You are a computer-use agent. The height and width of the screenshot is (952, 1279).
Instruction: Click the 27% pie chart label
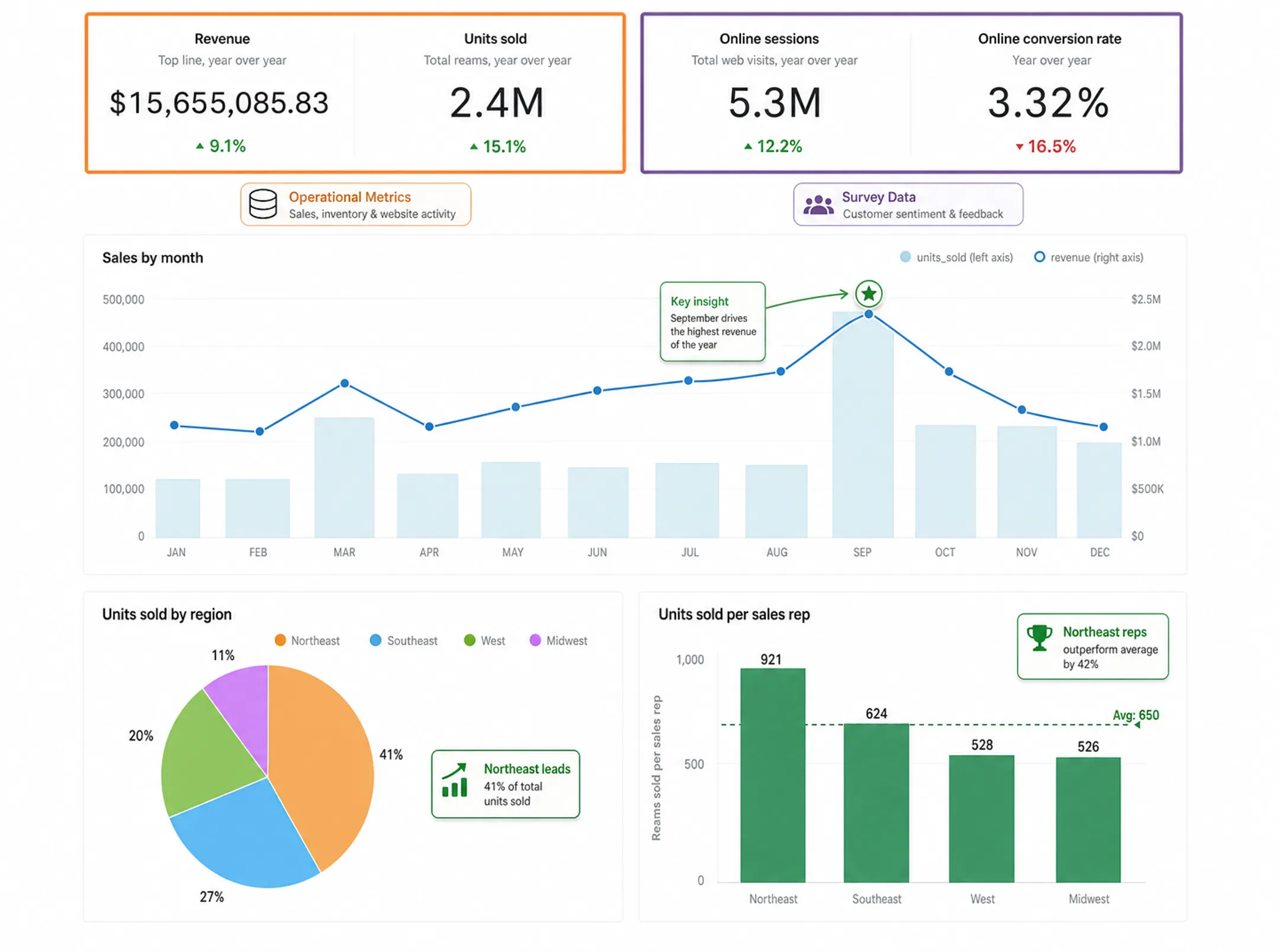211,896
